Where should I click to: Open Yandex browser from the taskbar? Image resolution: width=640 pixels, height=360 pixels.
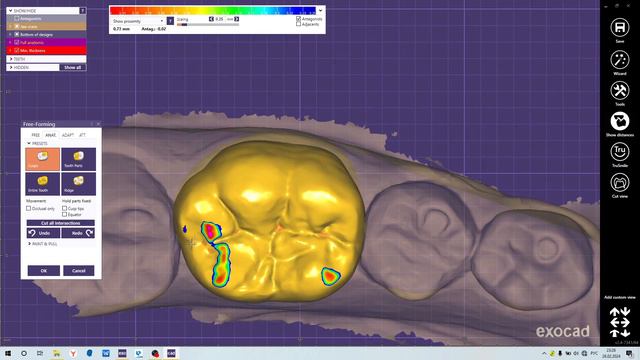tap(73, 353)
